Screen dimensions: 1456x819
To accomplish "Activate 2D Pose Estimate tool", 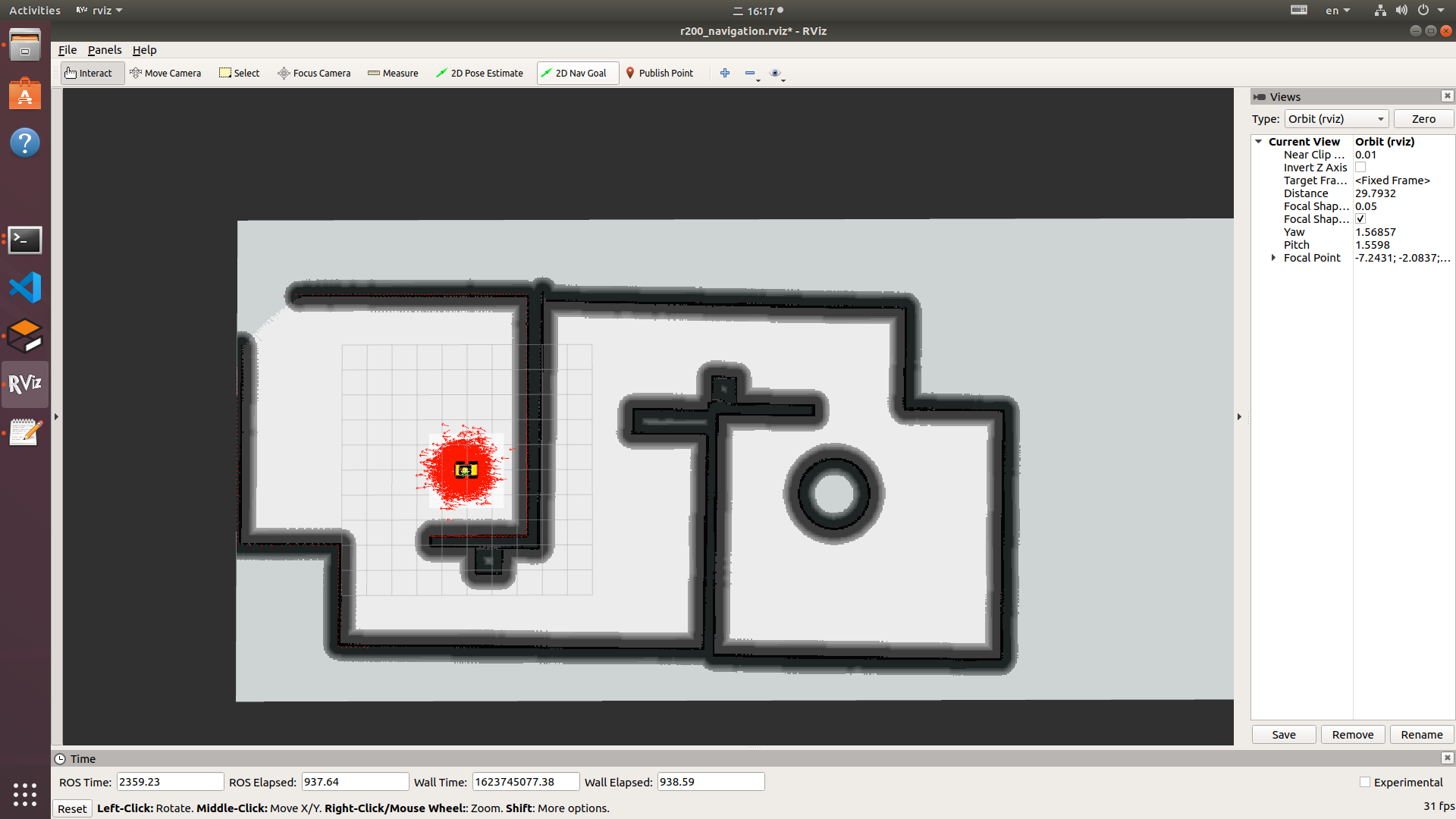I will point(479,73).
